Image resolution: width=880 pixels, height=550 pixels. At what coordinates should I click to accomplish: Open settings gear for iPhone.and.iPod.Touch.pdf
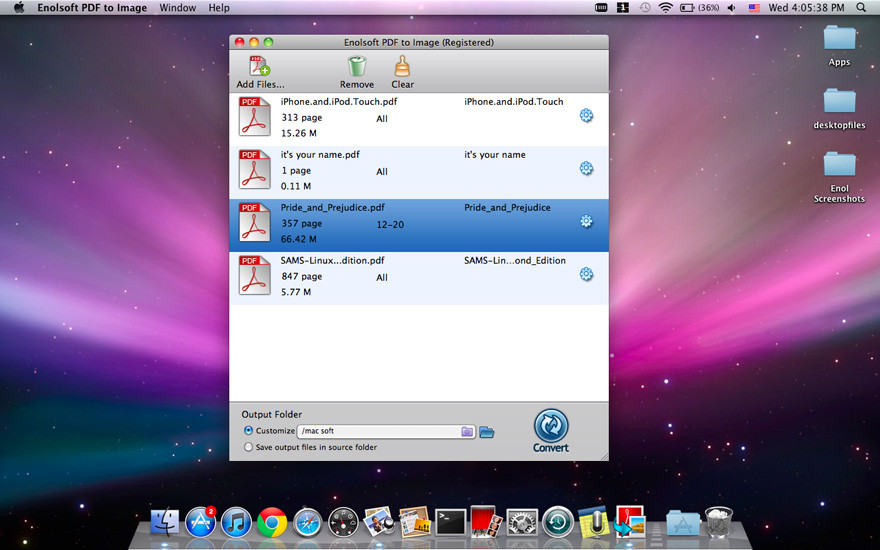586,116
